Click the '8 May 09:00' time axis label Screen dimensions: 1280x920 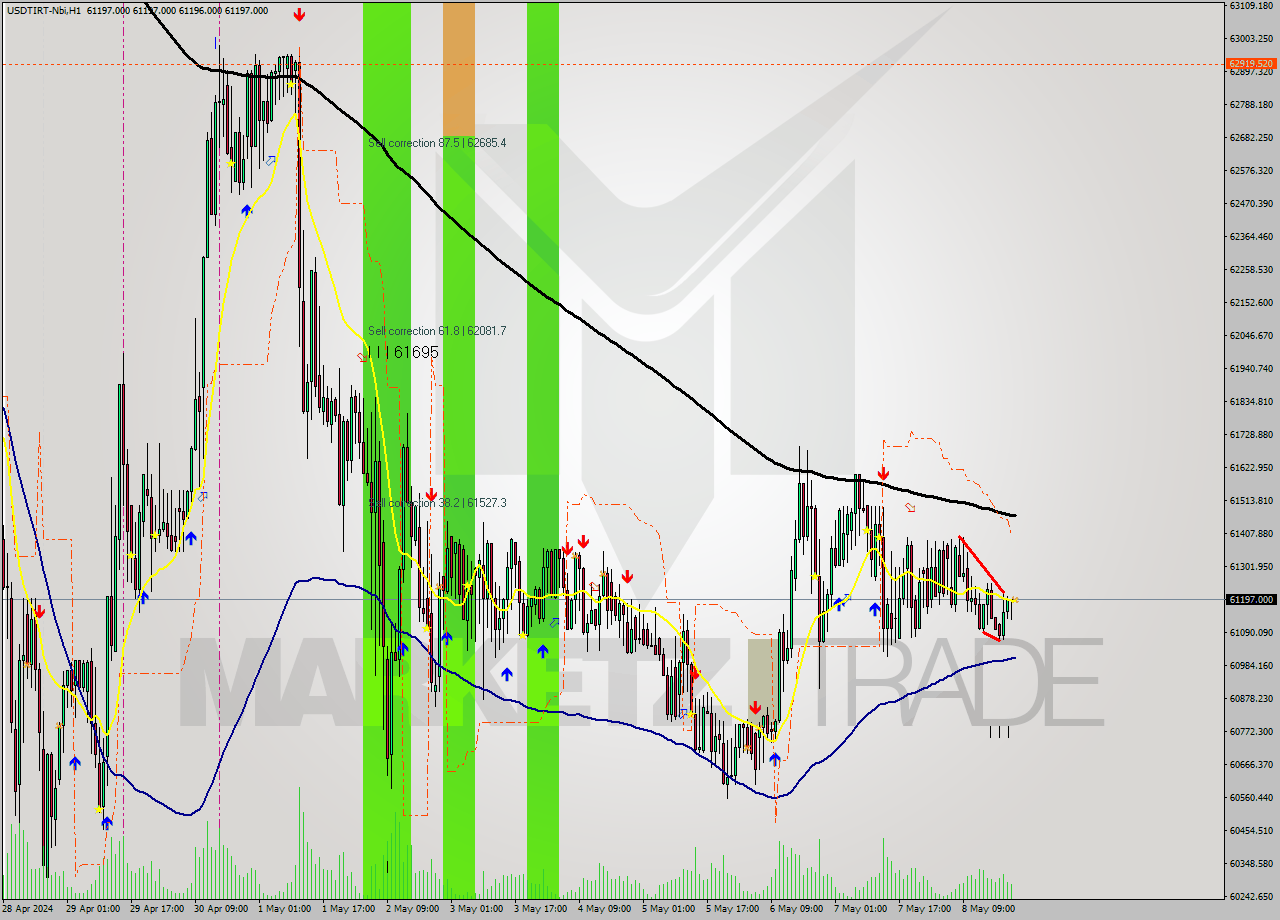pyautogui.click(x=988, y=909)
